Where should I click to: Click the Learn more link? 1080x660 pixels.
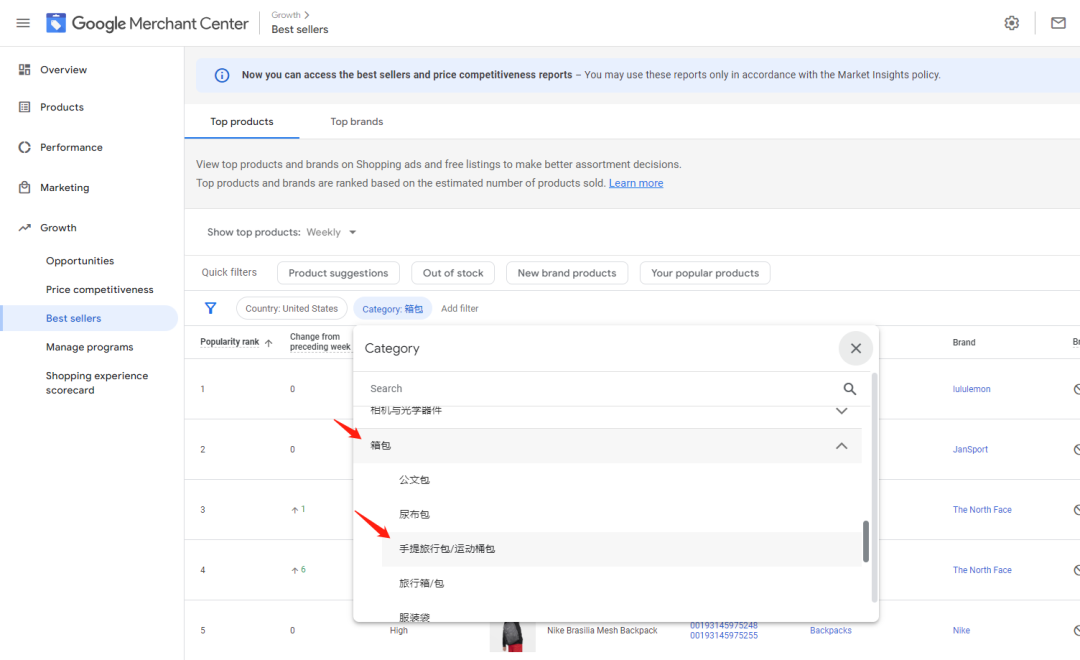[635, 183]
